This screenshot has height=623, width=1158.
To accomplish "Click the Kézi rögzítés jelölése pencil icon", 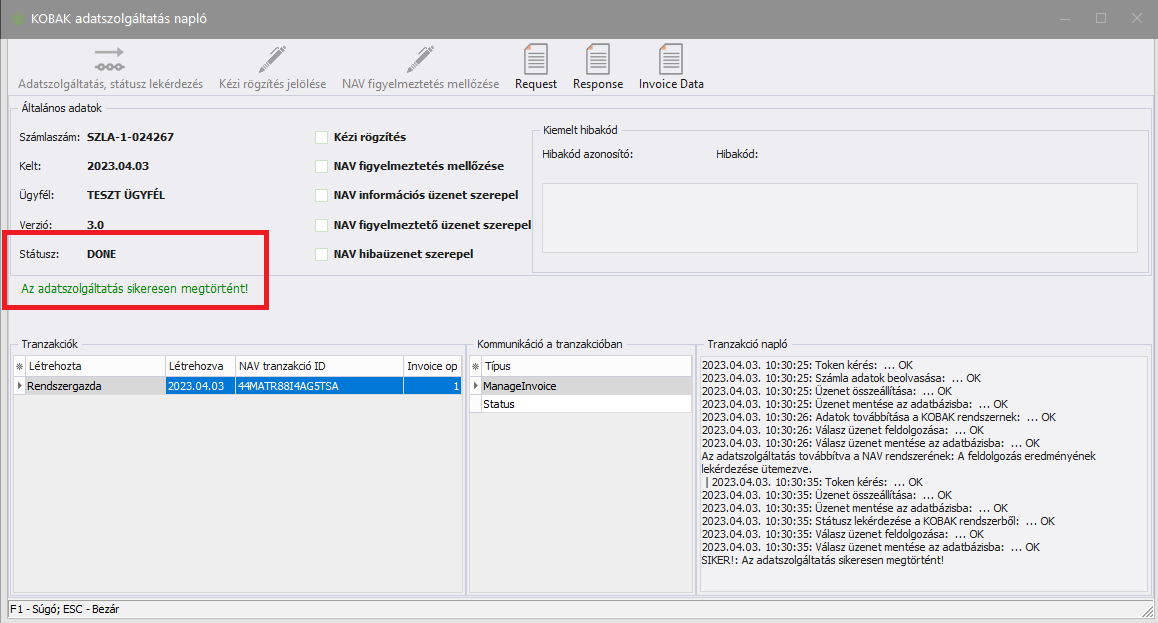I will coord(272,59).
